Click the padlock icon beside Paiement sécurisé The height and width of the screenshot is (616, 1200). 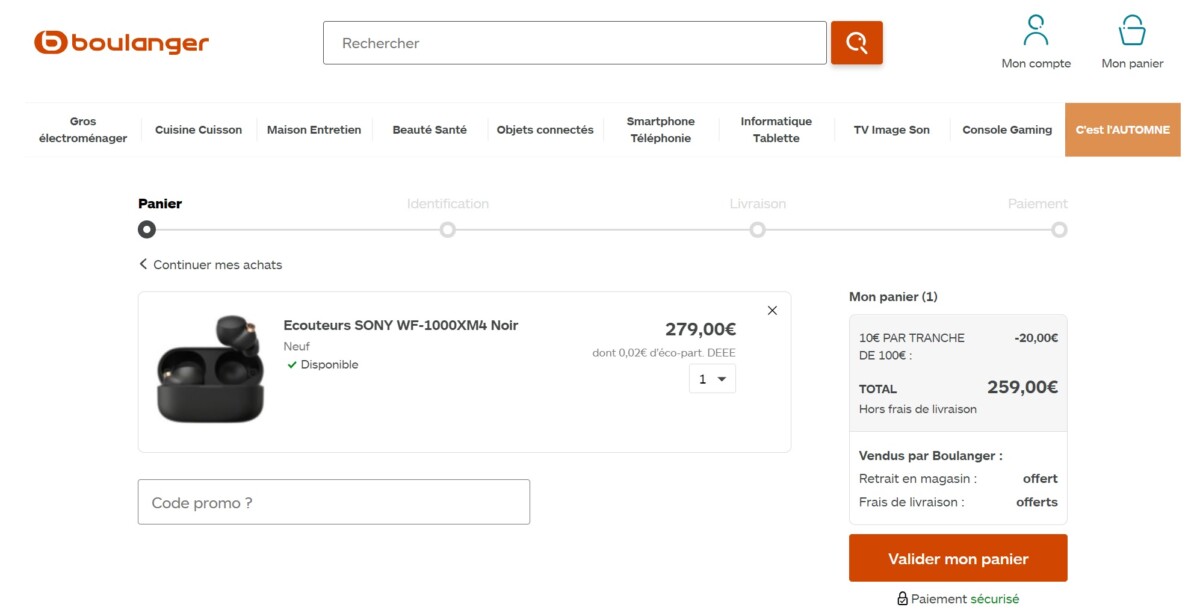(902, 599)
